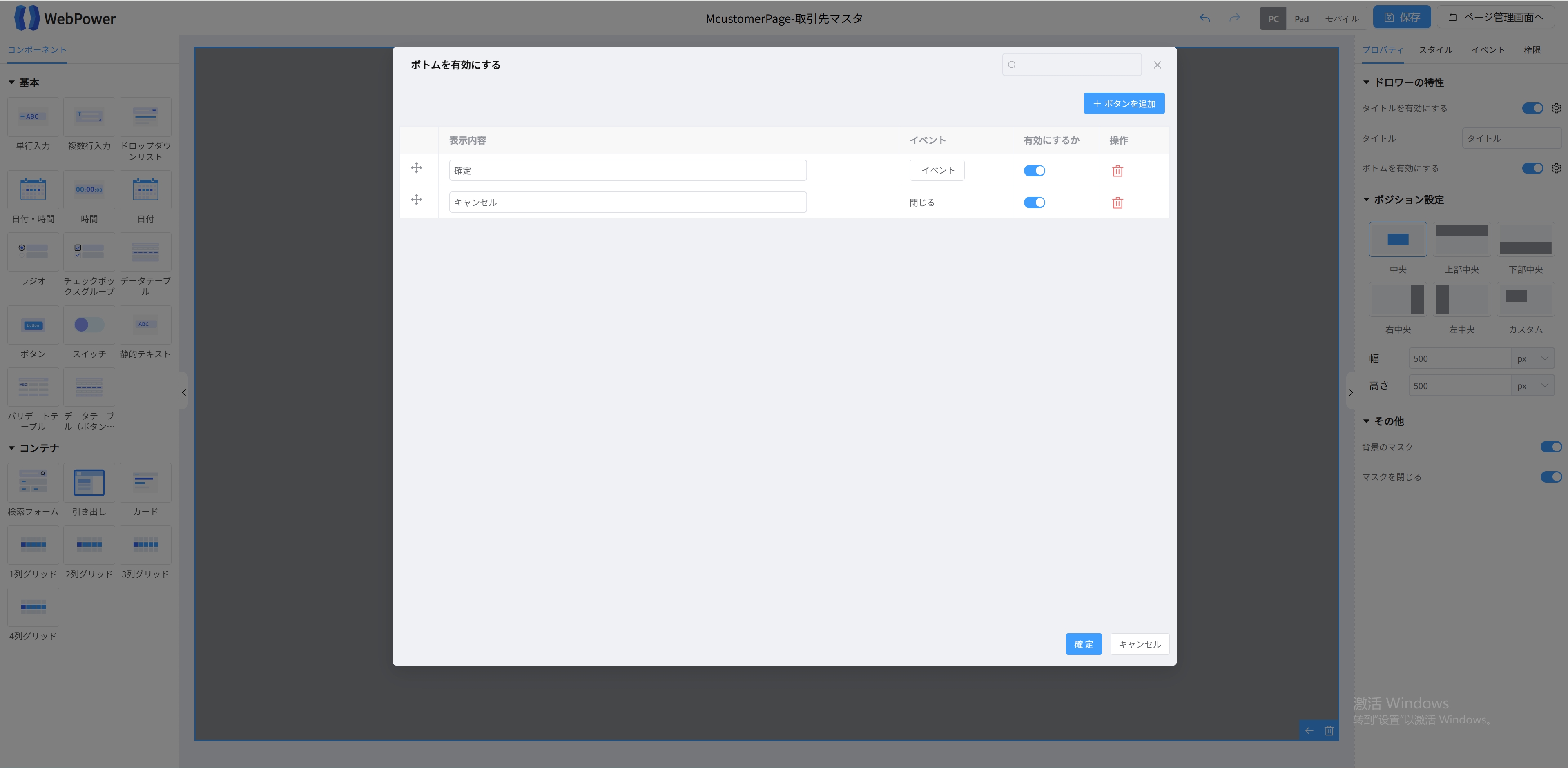Switch to the プロパティ tab
The width and height of the screenshot is (1568, 768).
(x=1382, y=50)
